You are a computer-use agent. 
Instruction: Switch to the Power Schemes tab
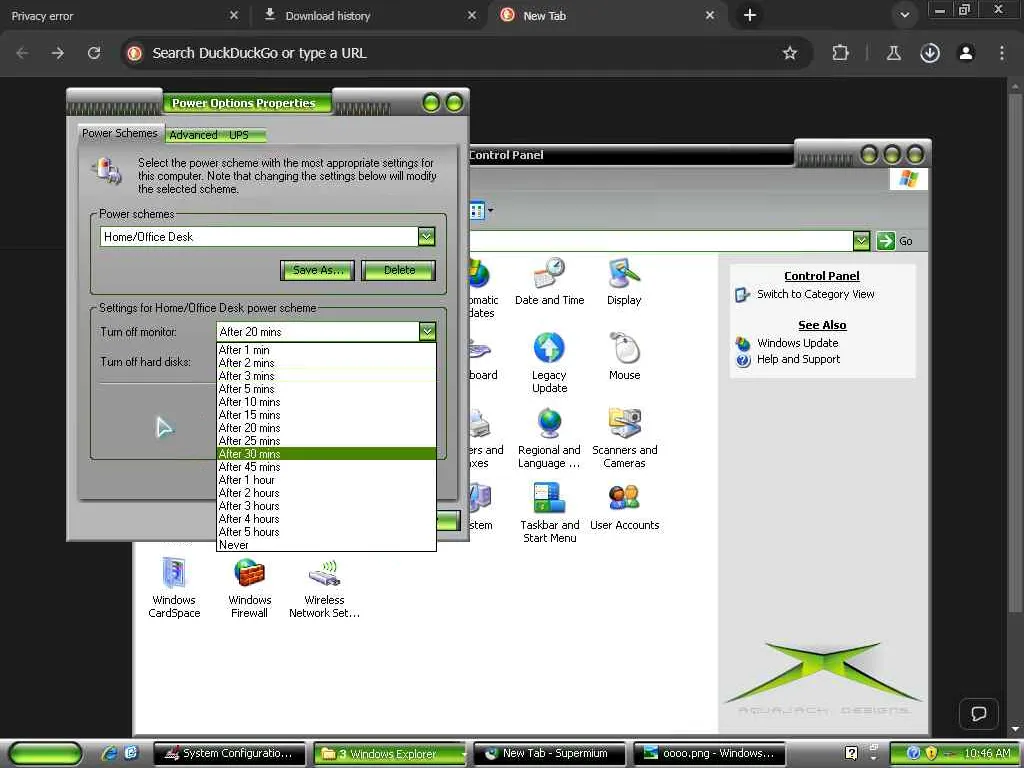[x=120, y=133]
